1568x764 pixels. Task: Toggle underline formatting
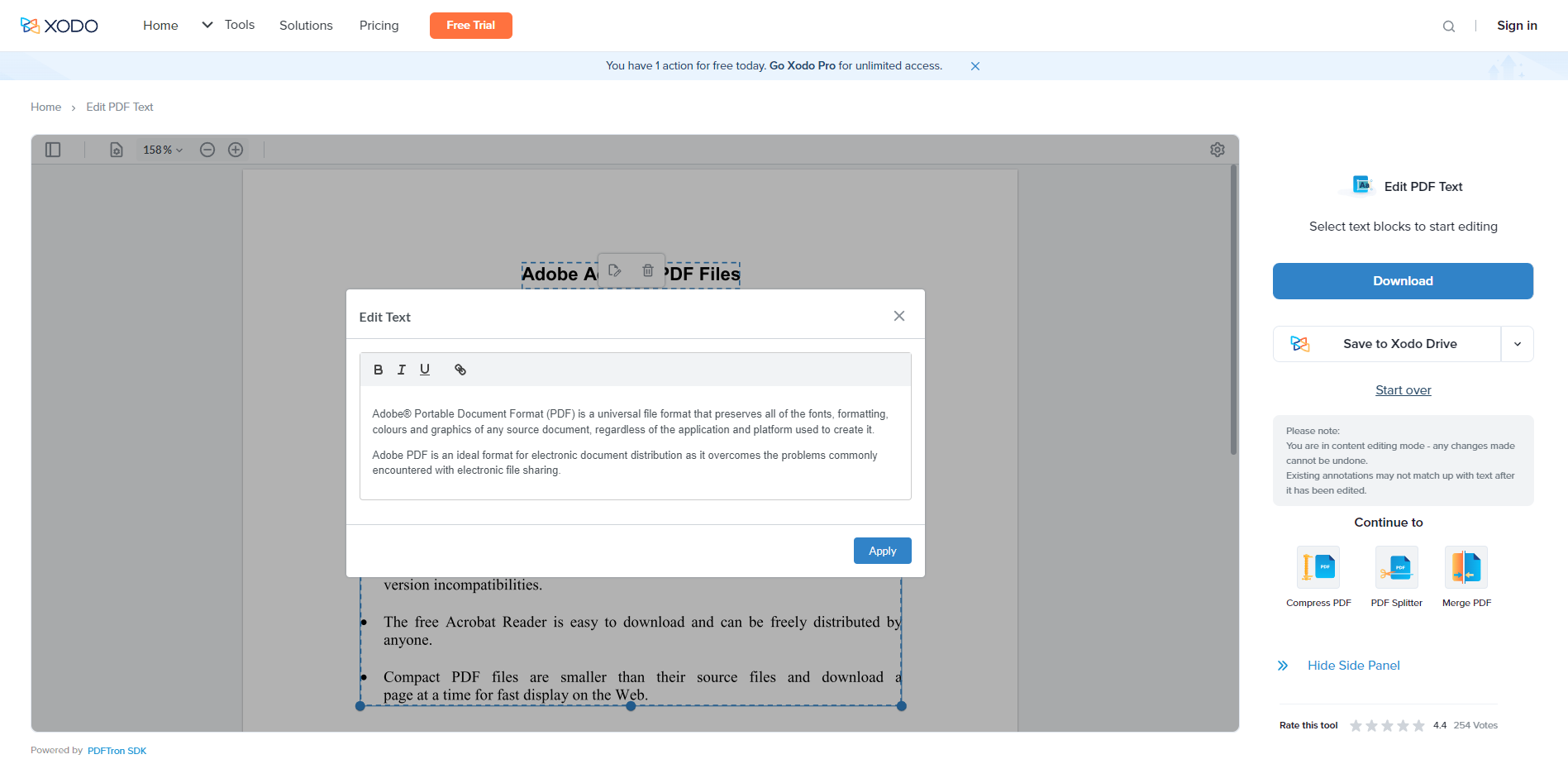click(x=425, y=370)
